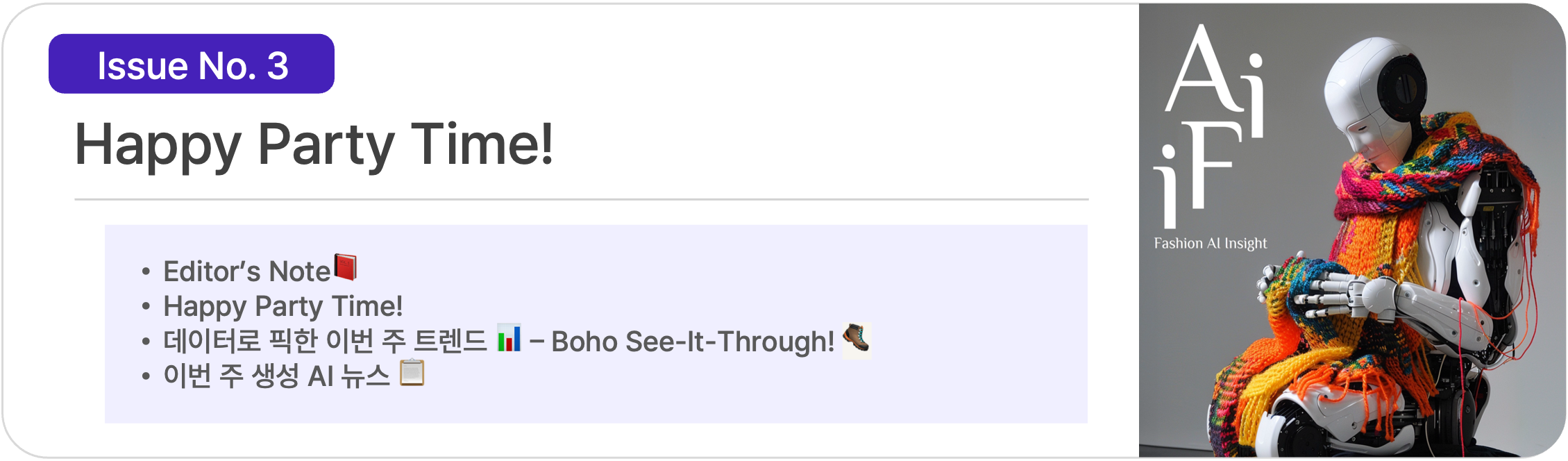Click the bullet before the Happy Party Time! list item
The image size is (1568, 461).
(x=146, y=306)
